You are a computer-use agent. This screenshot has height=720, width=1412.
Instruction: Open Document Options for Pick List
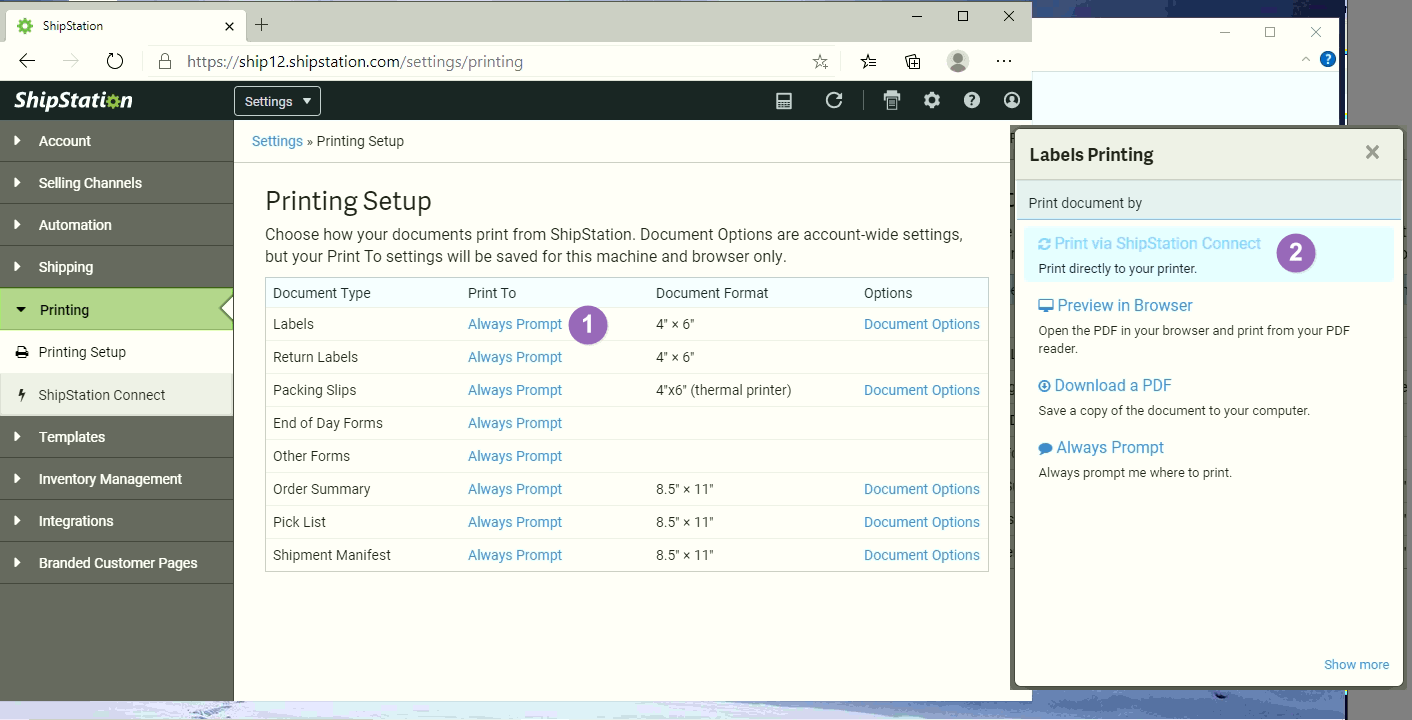(922, 522)
